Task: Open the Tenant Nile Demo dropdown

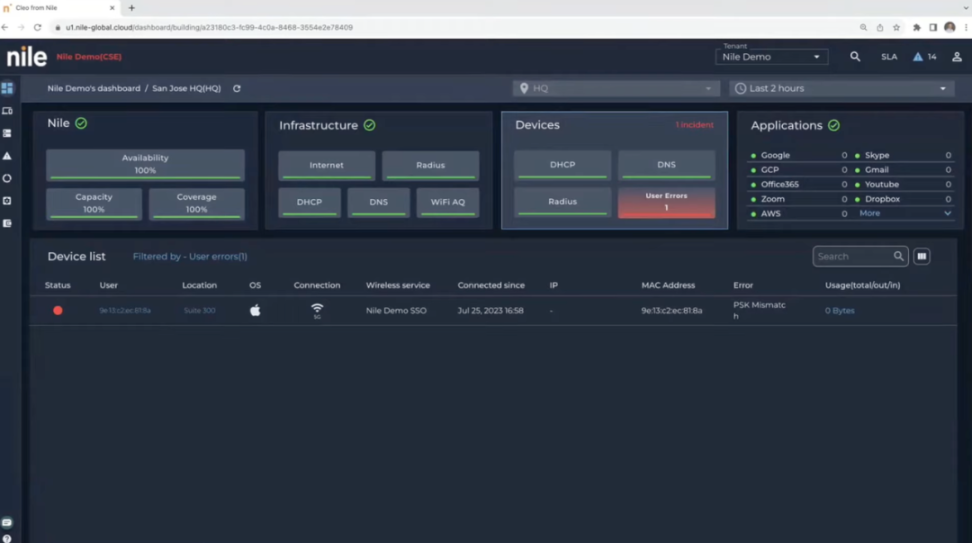Action: tap(771, 57)
